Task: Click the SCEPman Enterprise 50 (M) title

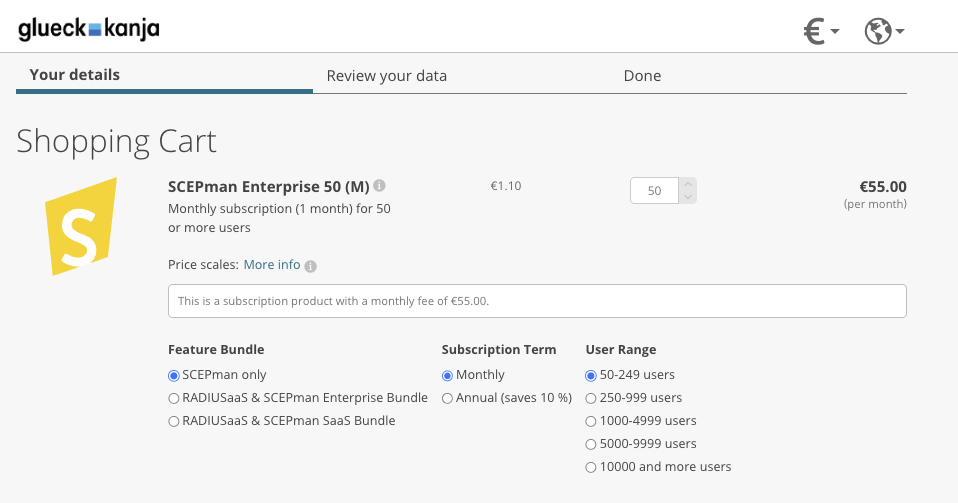Action: click(269, 186)
